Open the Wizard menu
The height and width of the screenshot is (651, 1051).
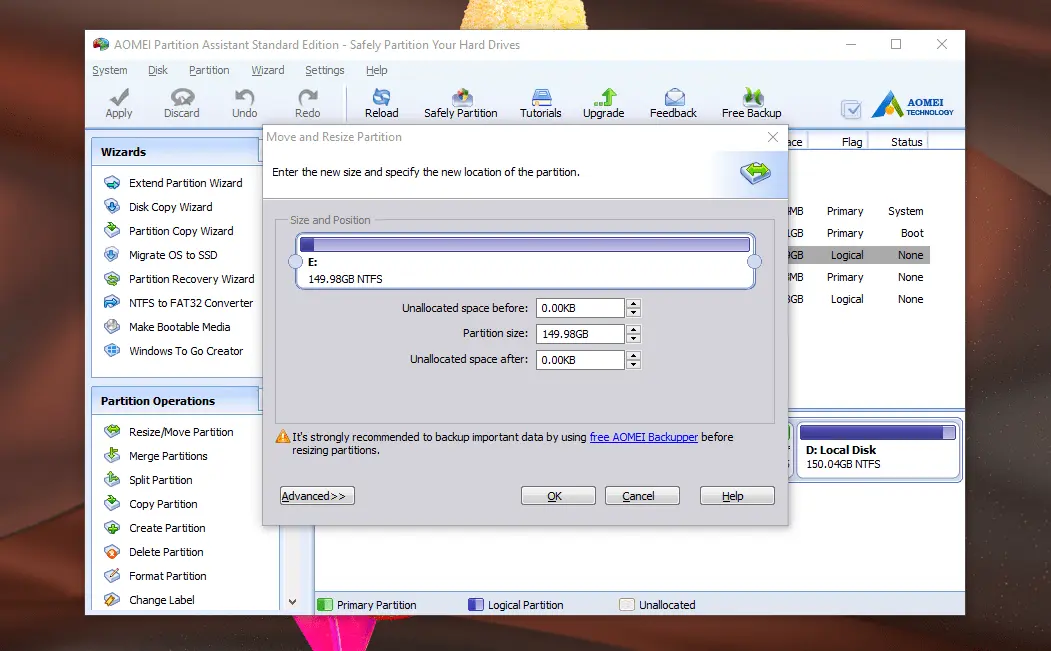pyautogui.click(x=267, y=70)
